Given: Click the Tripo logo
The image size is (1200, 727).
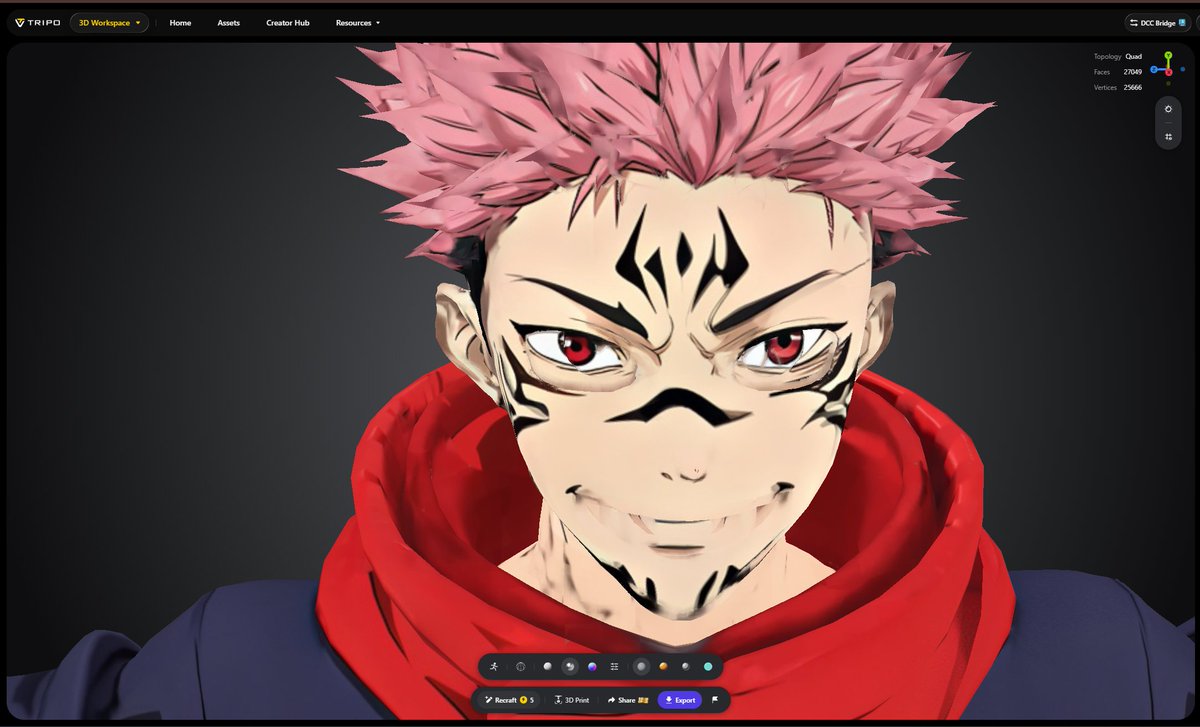Looking at the screenshot, I should (x=38, y=22).
